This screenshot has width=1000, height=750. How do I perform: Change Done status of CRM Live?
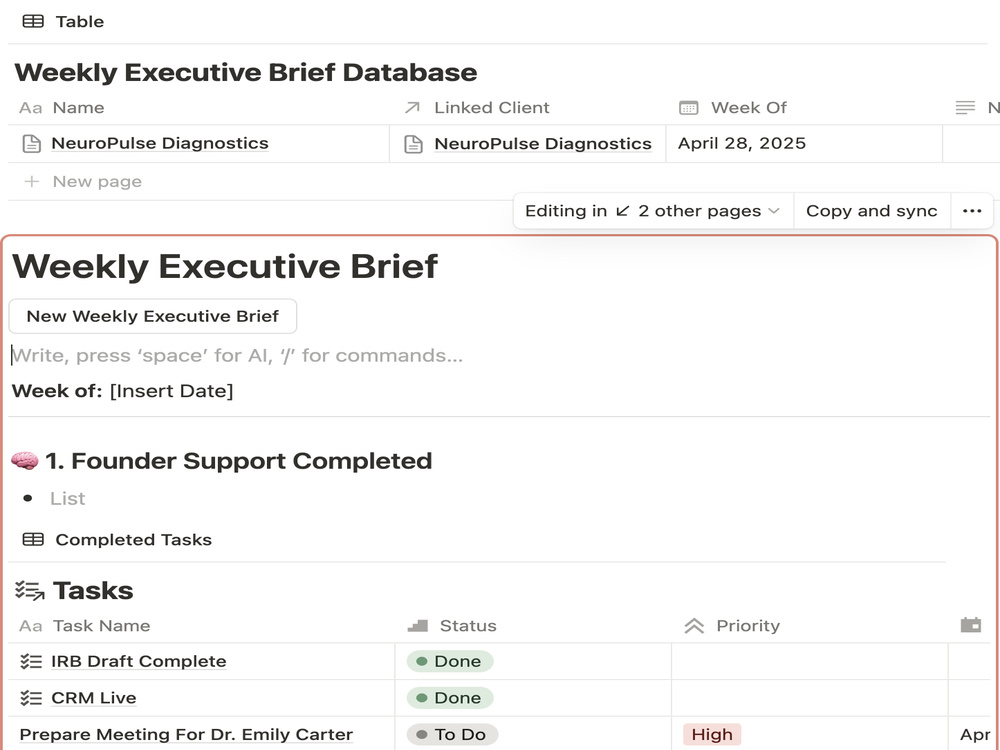click(450, 698)
